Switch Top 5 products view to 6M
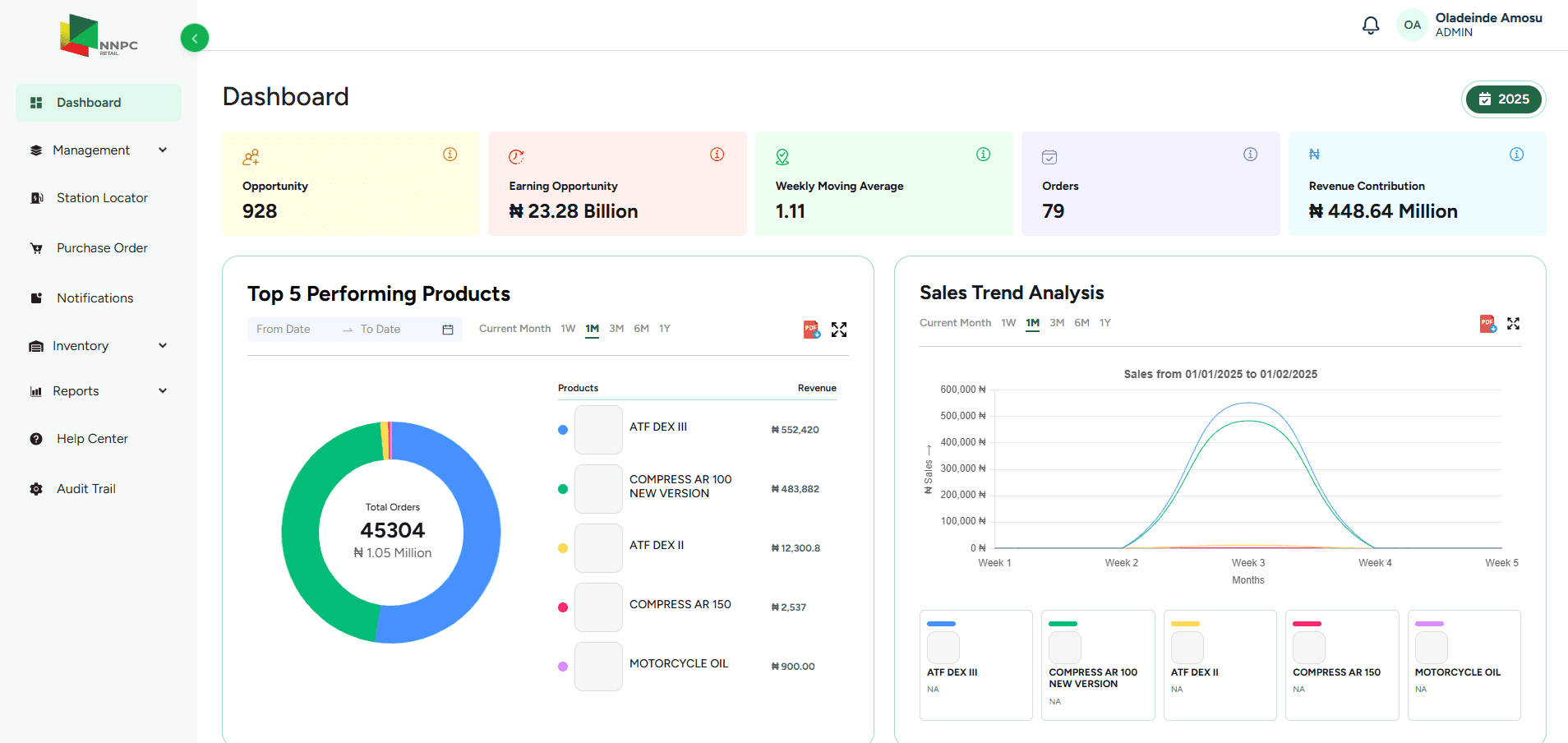Image resolution: width=1568 pixels, height=743 pixels. pos(641,328)
